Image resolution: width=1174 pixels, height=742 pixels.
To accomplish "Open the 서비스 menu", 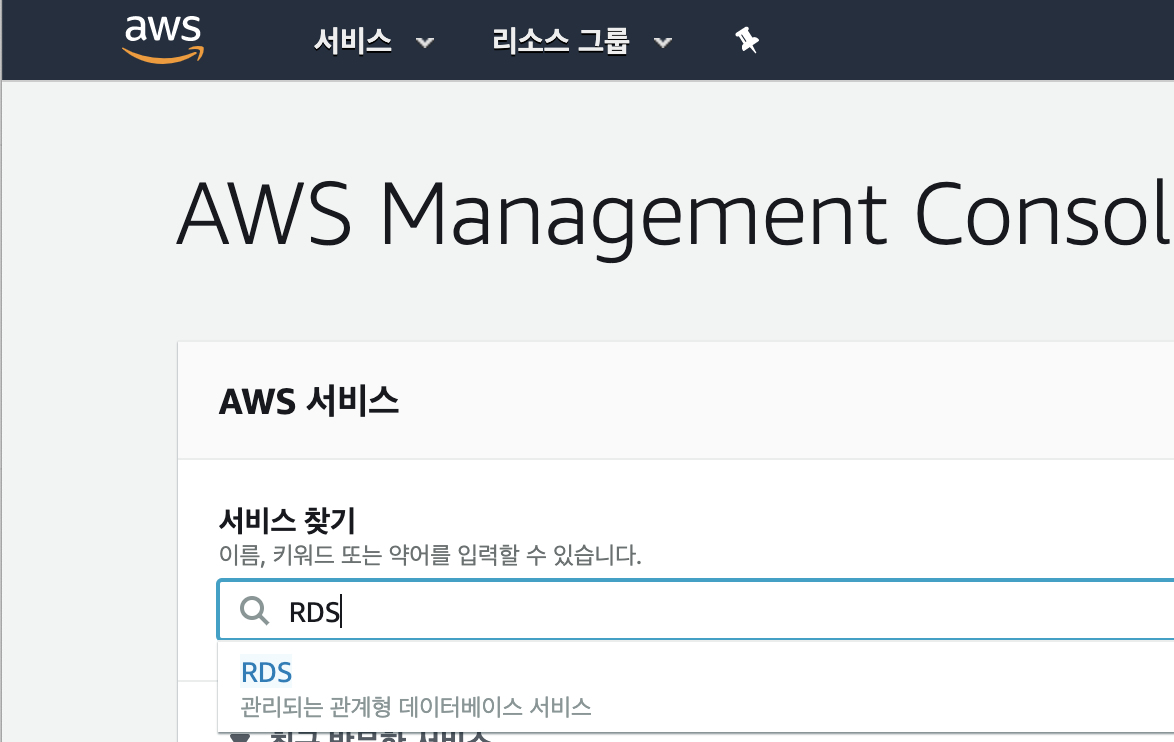I will coord(353,41).
